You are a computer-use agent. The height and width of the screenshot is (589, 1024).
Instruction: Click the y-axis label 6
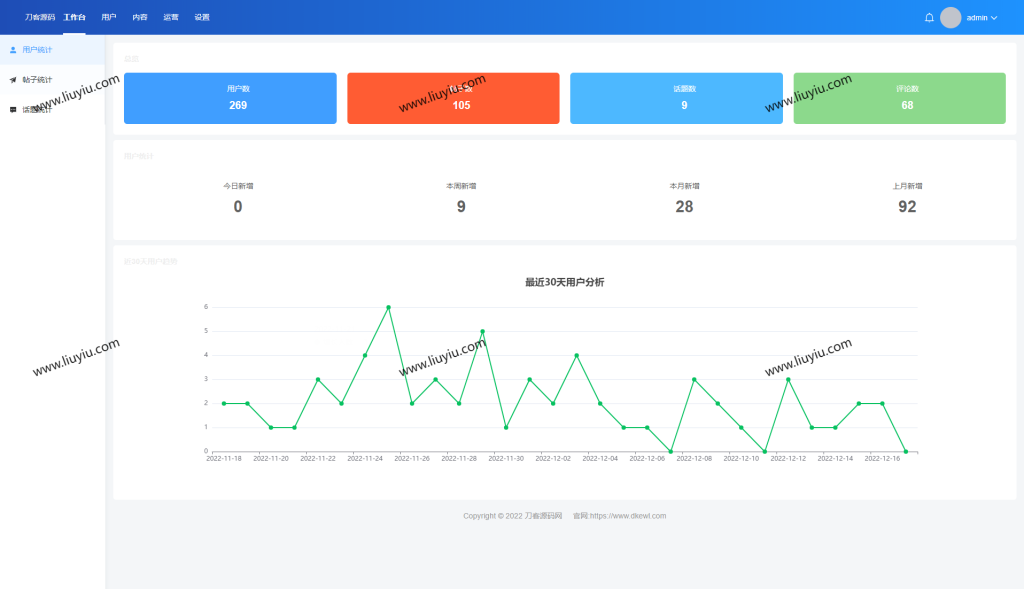[x=206, y=307]
